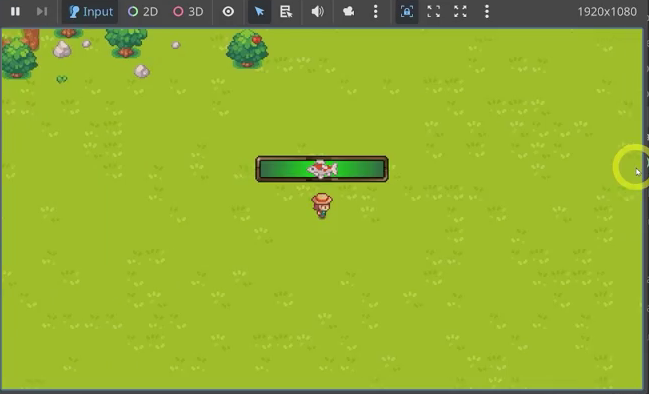Viewport: 649px width, 394px height.
Task: Click the 1920x1080 resolution label
Action: click(607, 12)
